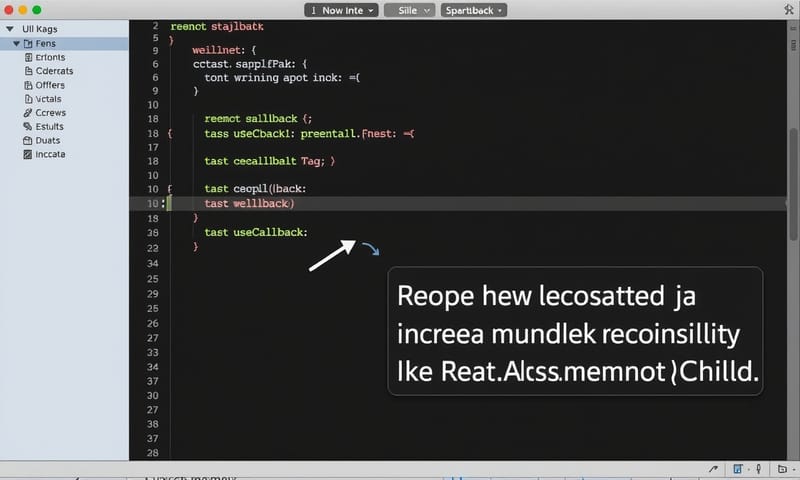Select the Estults item in sidebar

[x=49, y=127]
